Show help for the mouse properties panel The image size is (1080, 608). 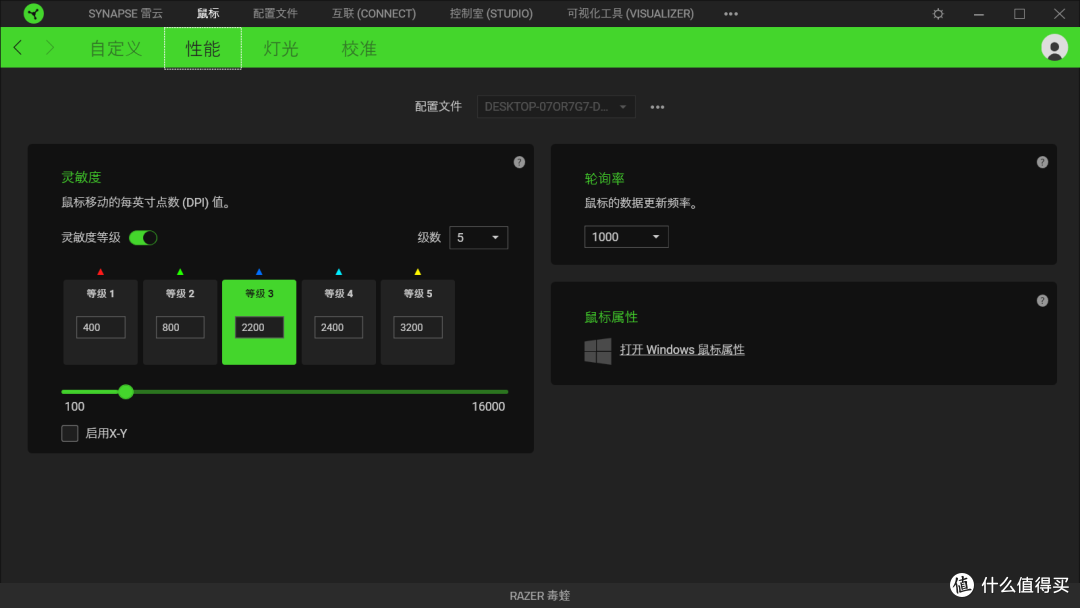click(x=1042, y=300)
